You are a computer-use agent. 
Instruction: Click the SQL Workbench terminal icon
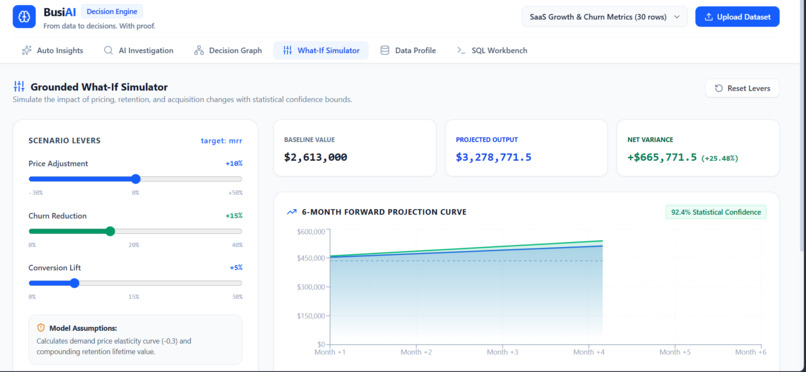(461, 50)
